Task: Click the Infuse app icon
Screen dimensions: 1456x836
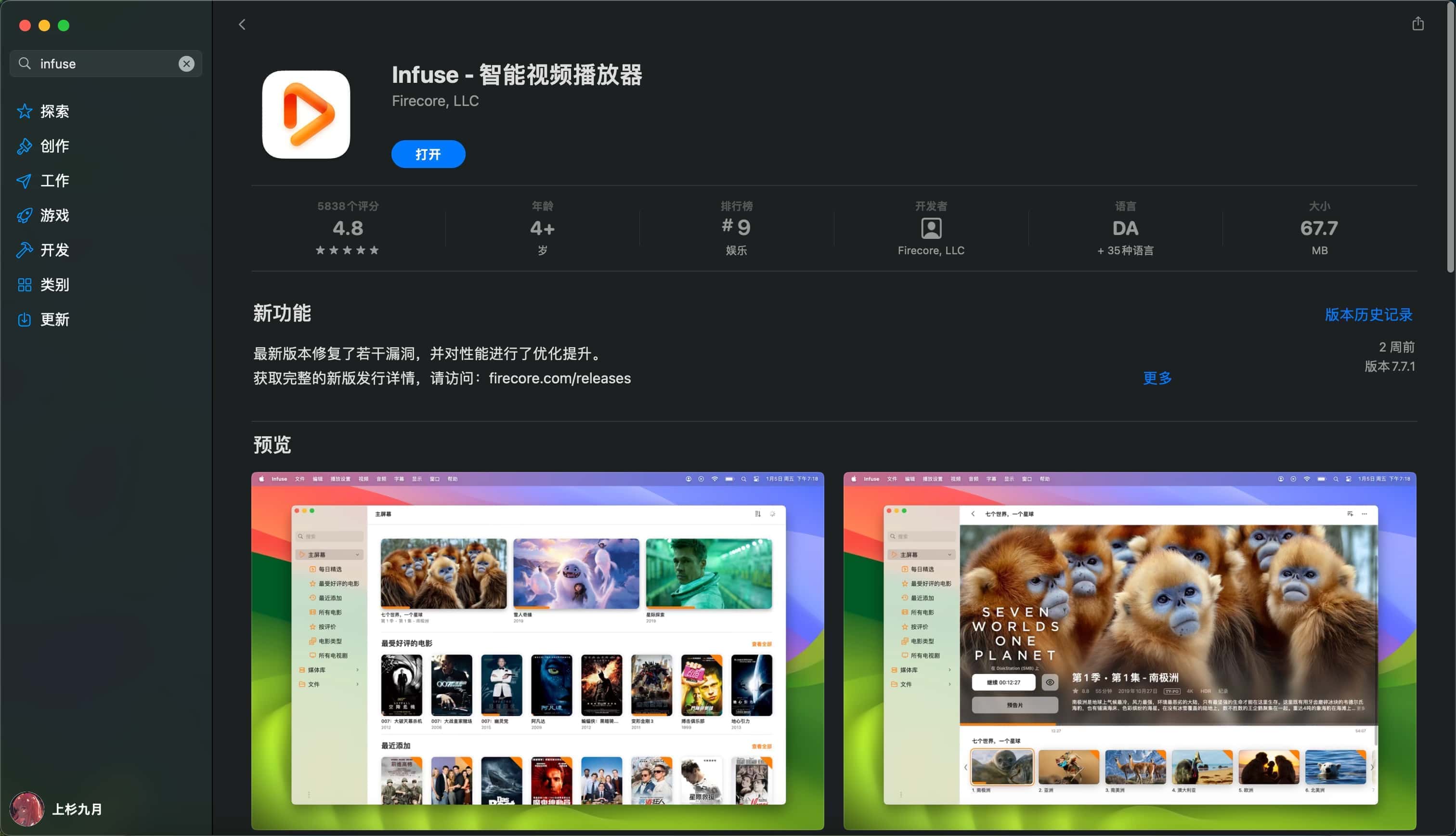Action: [x=306, y=114]
